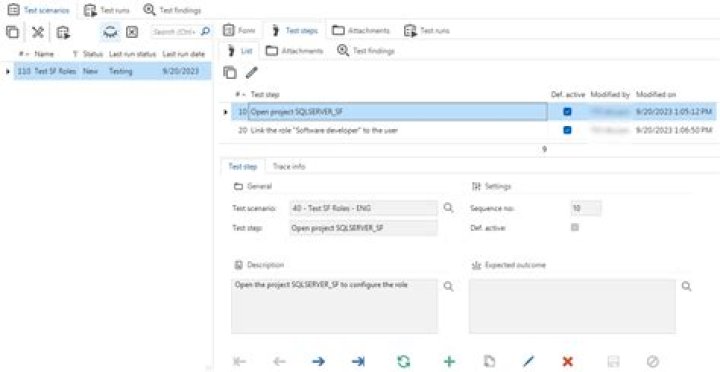Click the Expected outcome text area

(x=572, y=306)
